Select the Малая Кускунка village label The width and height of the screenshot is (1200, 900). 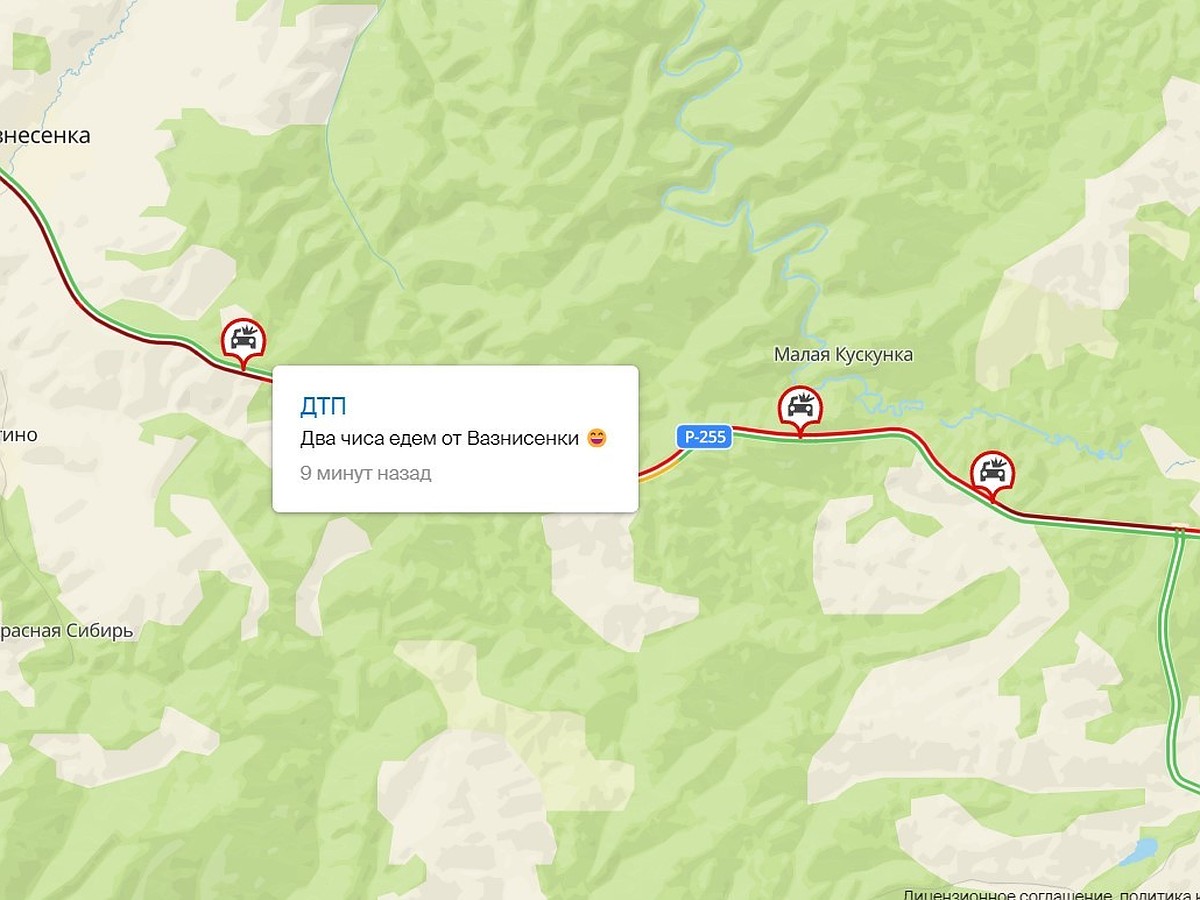coord(843,355)
